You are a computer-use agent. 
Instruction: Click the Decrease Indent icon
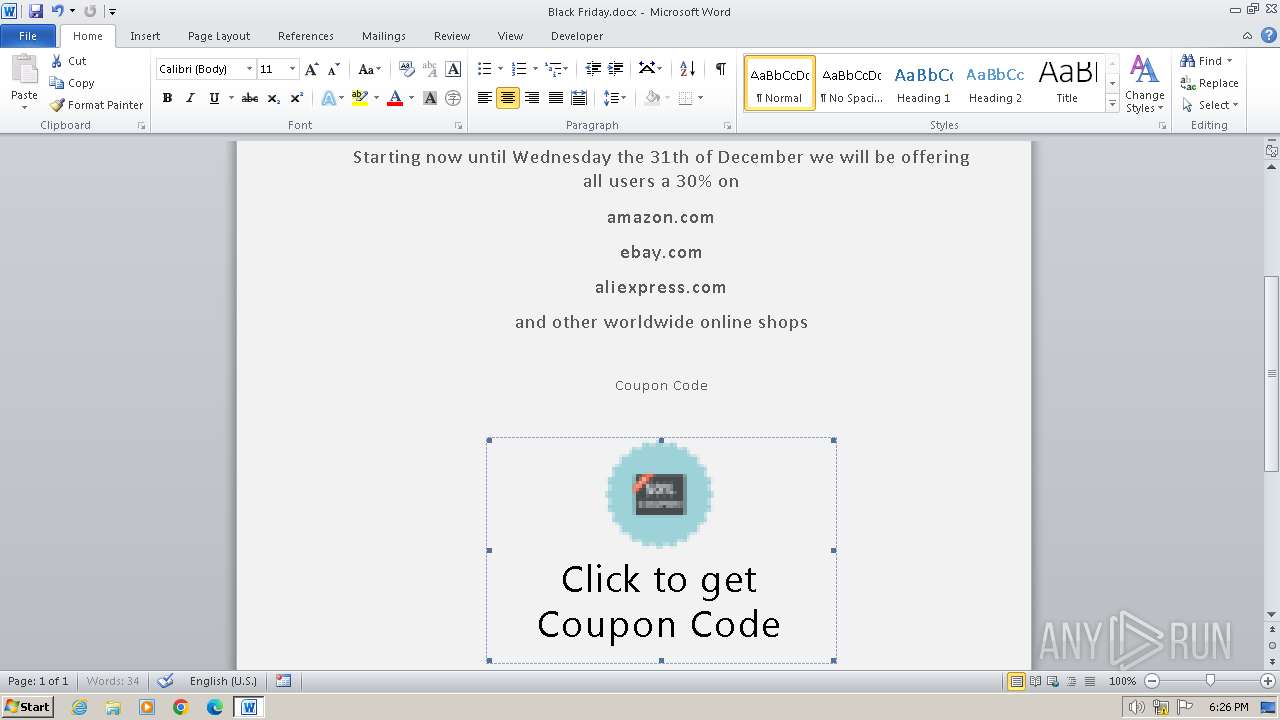[593, 69]
